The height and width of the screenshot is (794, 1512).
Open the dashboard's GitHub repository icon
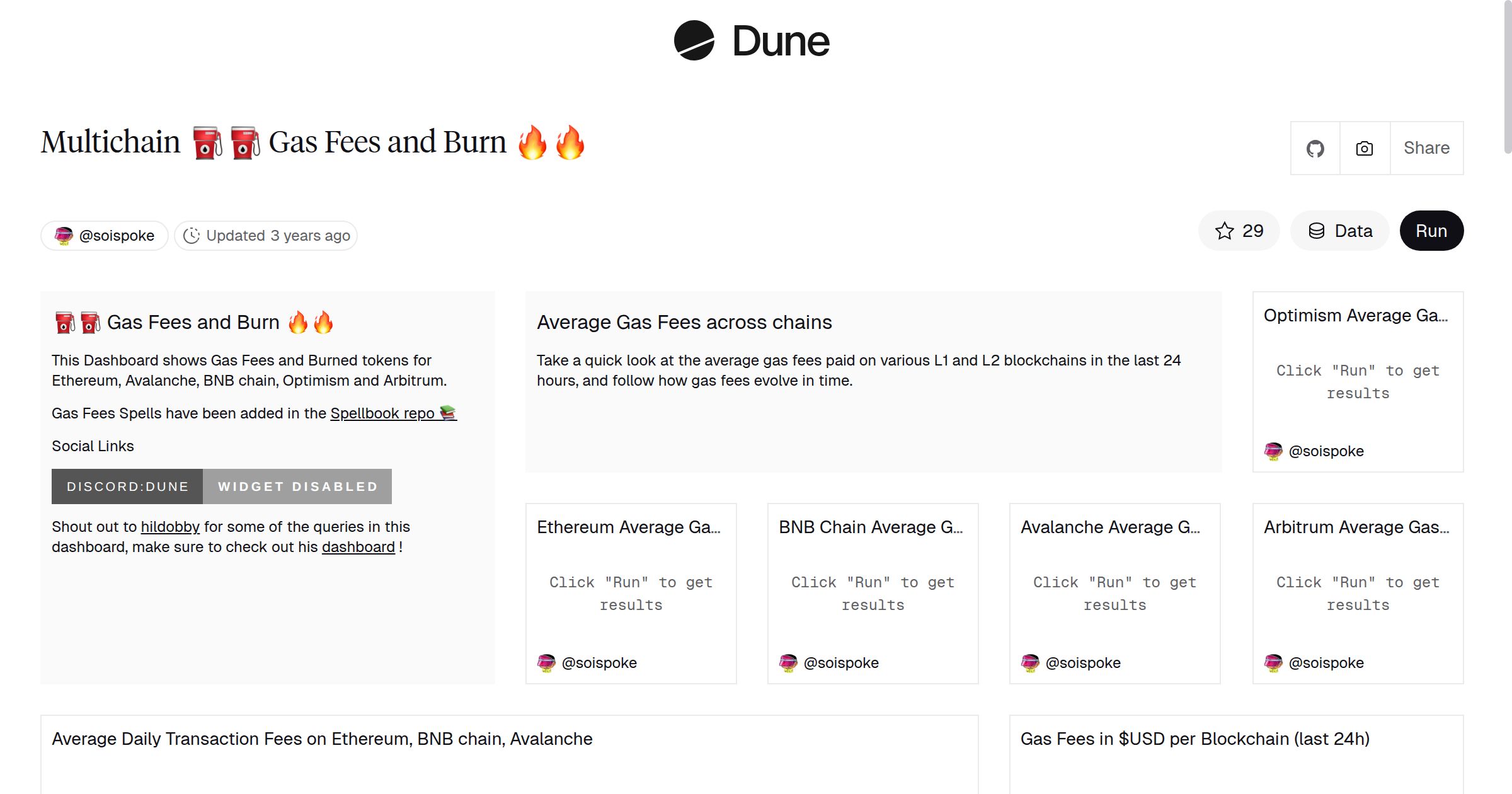1315,147
